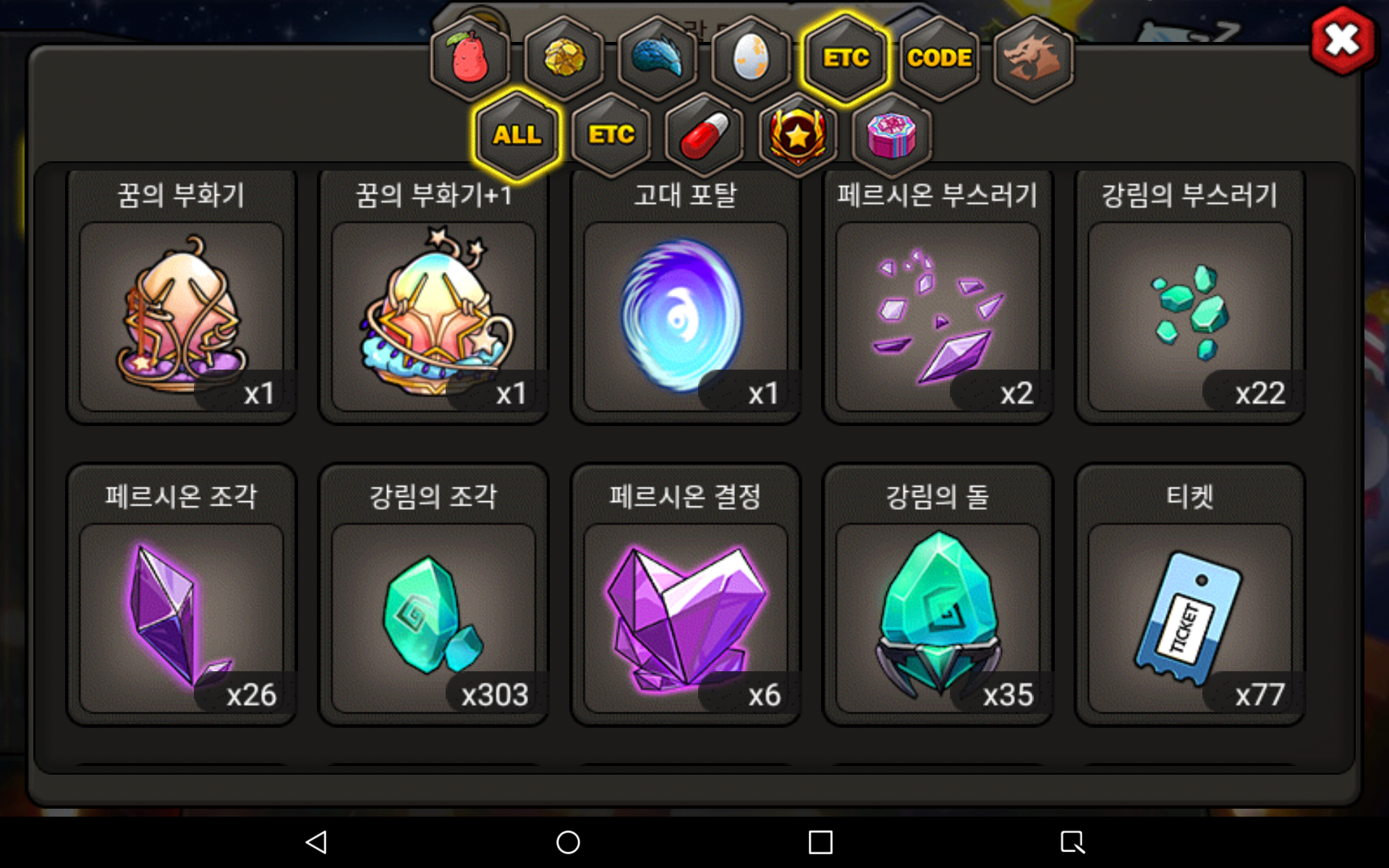This screenshot has height=868, width=1389.
Task: Filter items by star medal badge
Action: click(x=798, y=135)
